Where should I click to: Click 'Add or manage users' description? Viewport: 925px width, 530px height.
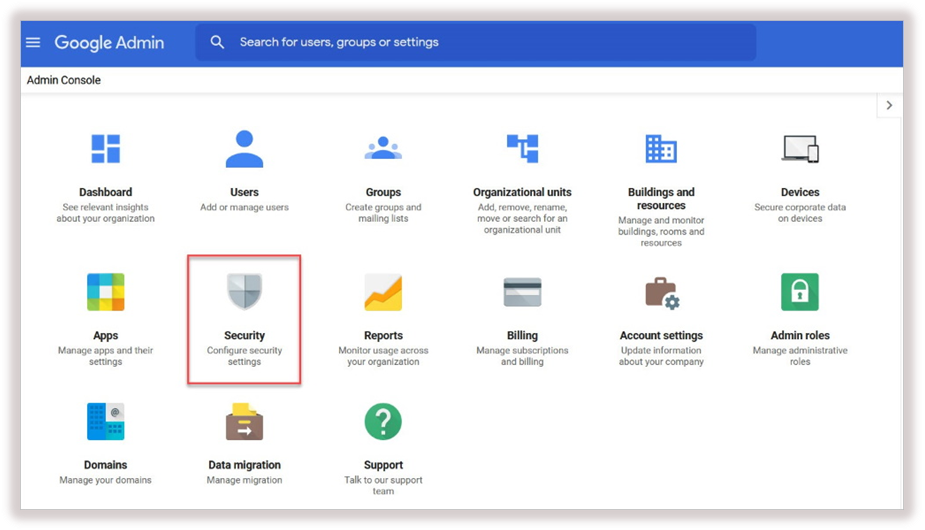point(244,207)
